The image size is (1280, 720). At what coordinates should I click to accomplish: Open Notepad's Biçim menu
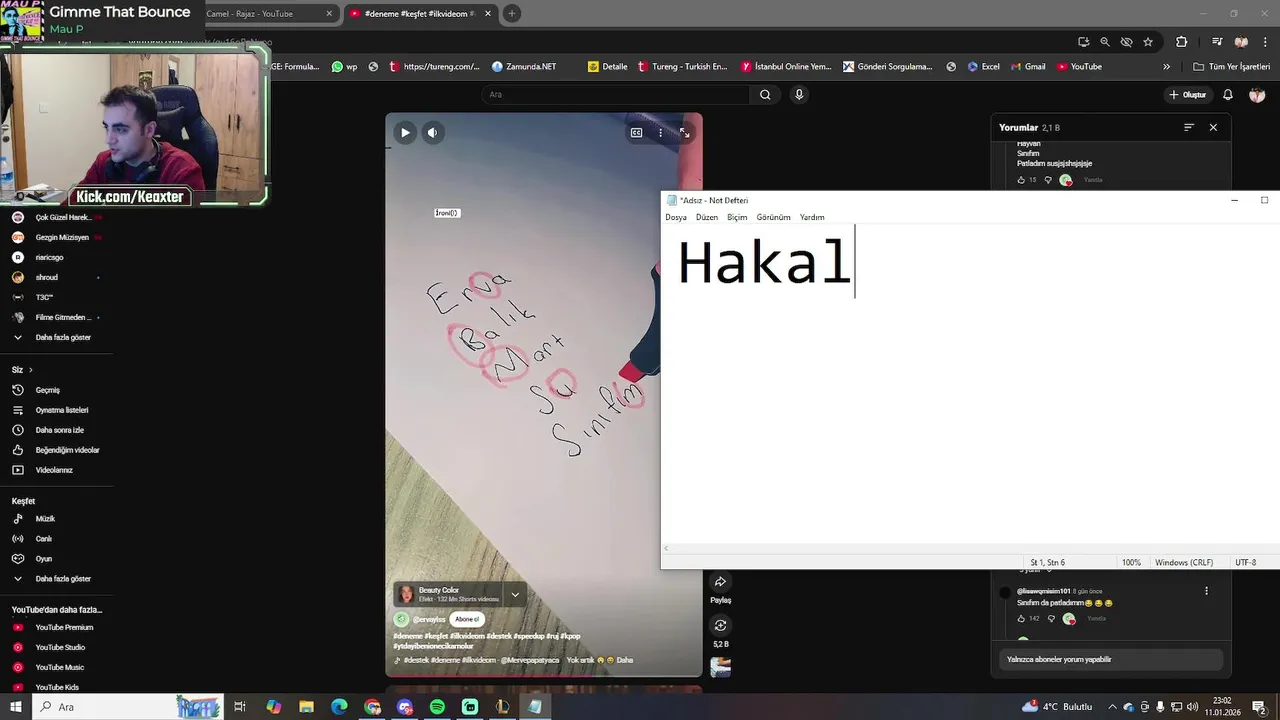[737, 217]
